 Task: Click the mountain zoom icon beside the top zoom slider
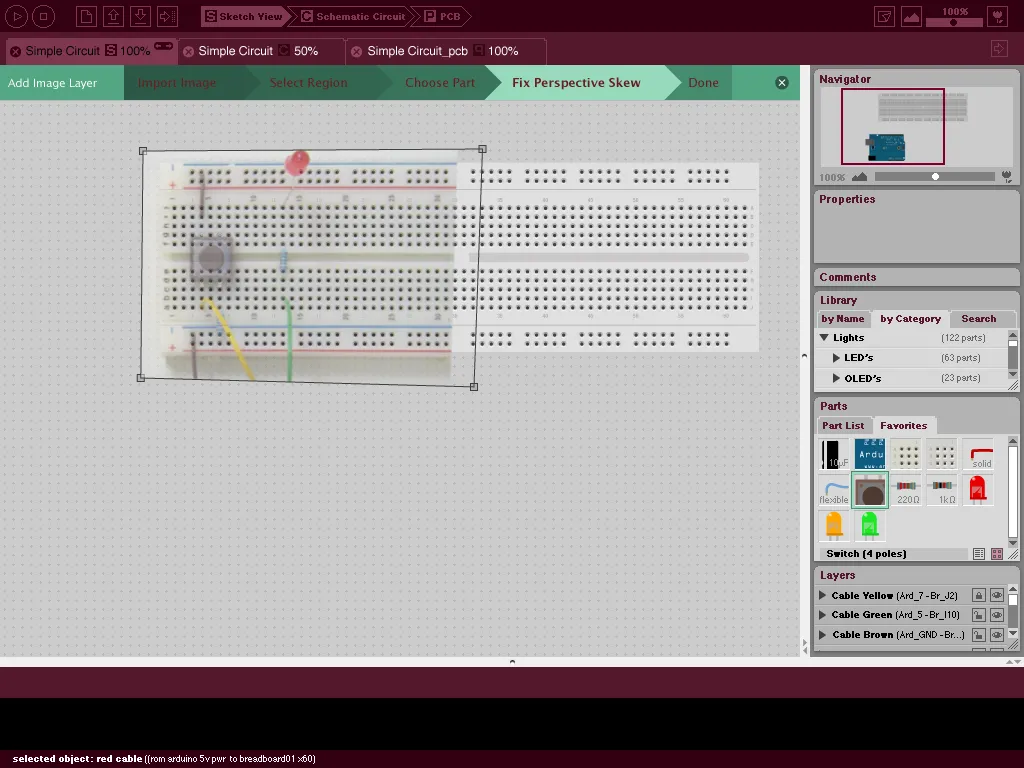click(x=911, y=16)
